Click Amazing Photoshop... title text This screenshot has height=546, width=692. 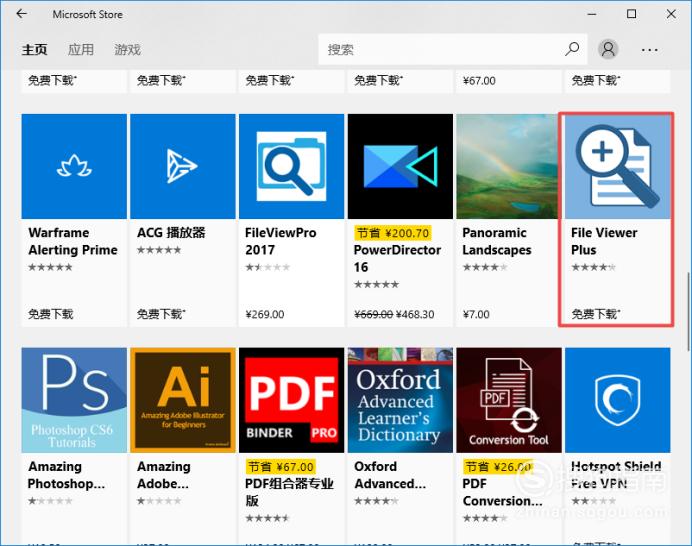pyautogui.click(x=66, y=475)
